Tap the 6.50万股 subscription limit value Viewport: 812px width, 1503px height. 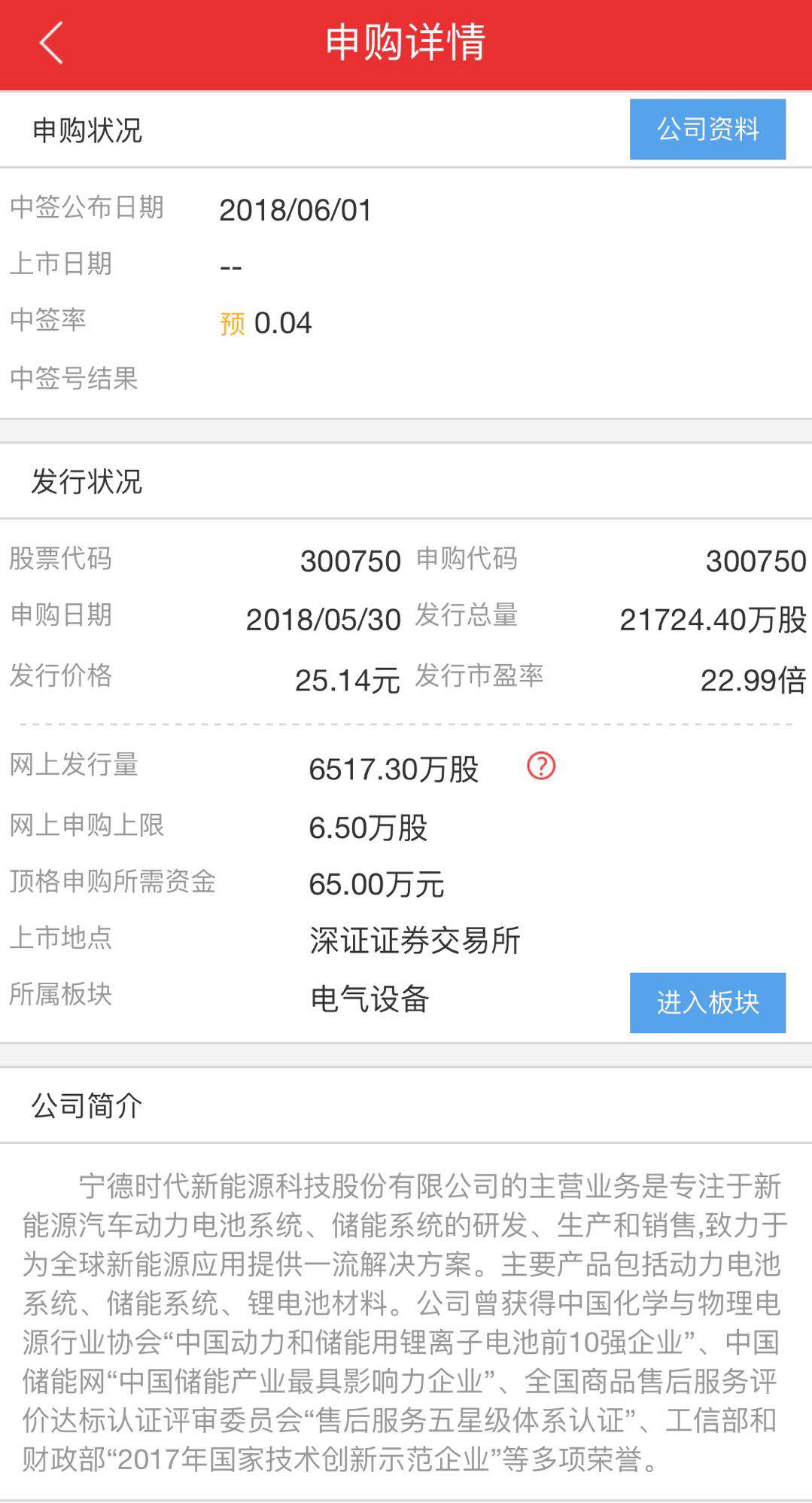368,828
